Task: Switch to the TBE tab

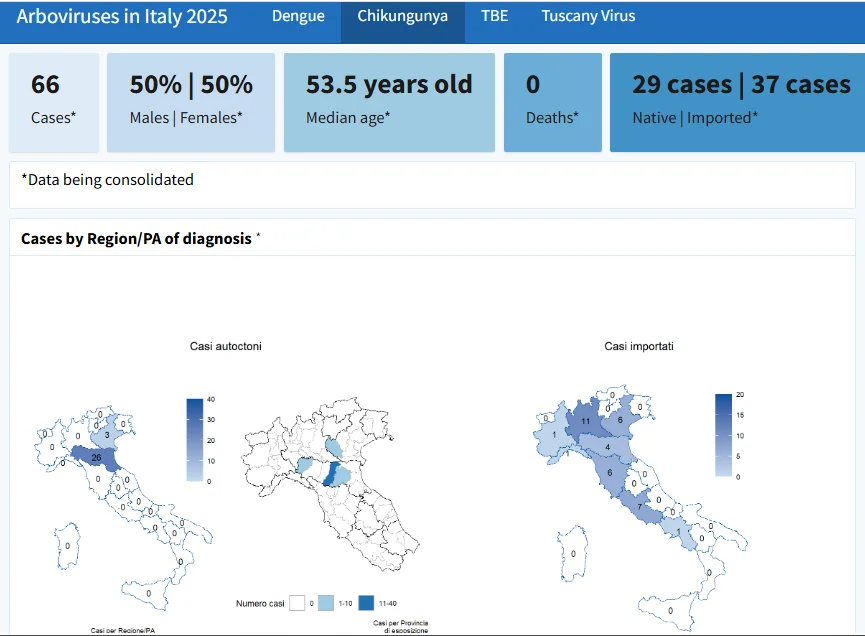Action: point(494,17)
